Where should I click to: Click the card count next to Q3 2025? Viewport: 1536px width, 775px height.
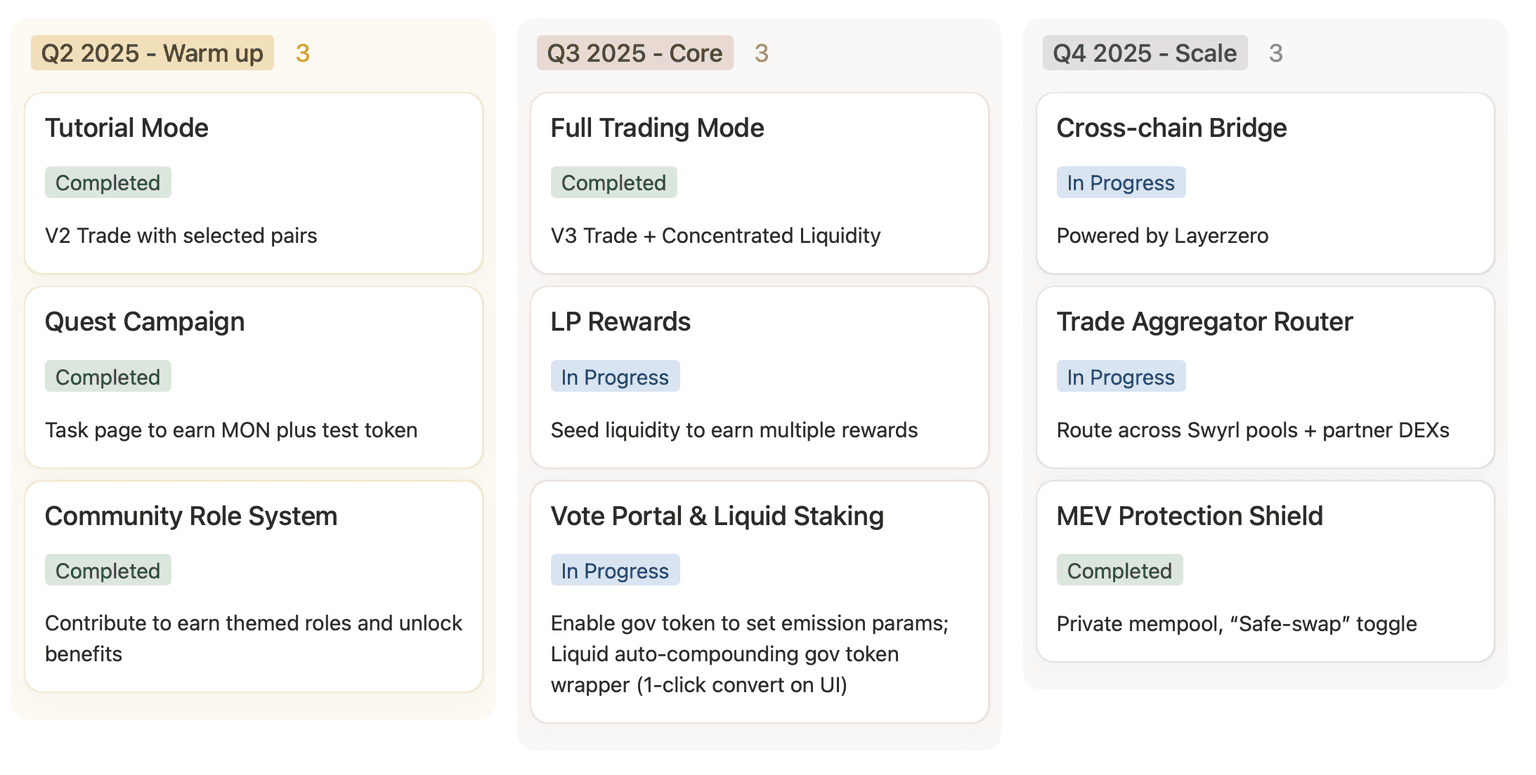click(x=763, y=53)
